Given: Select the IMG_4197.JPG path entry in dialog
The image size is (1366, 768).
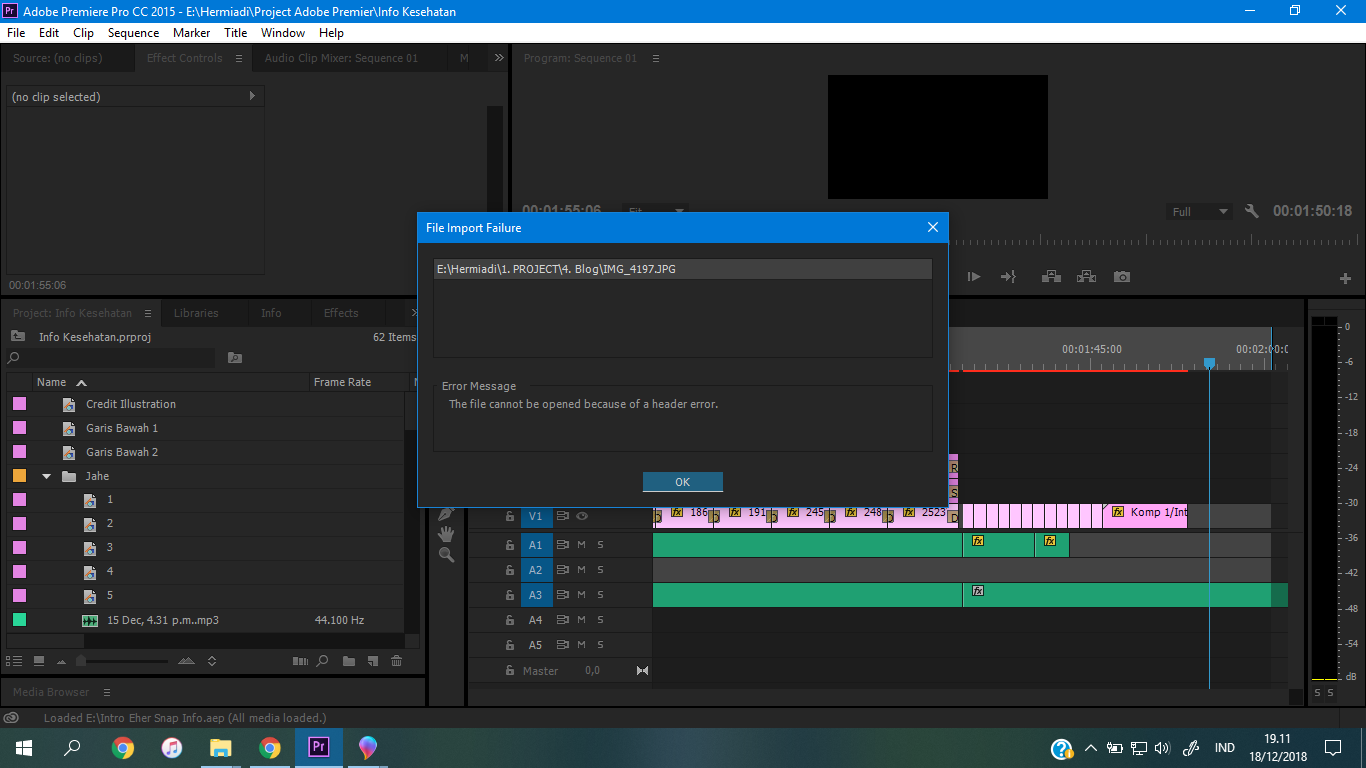Looking at the screenshot, I should (682, 269).
